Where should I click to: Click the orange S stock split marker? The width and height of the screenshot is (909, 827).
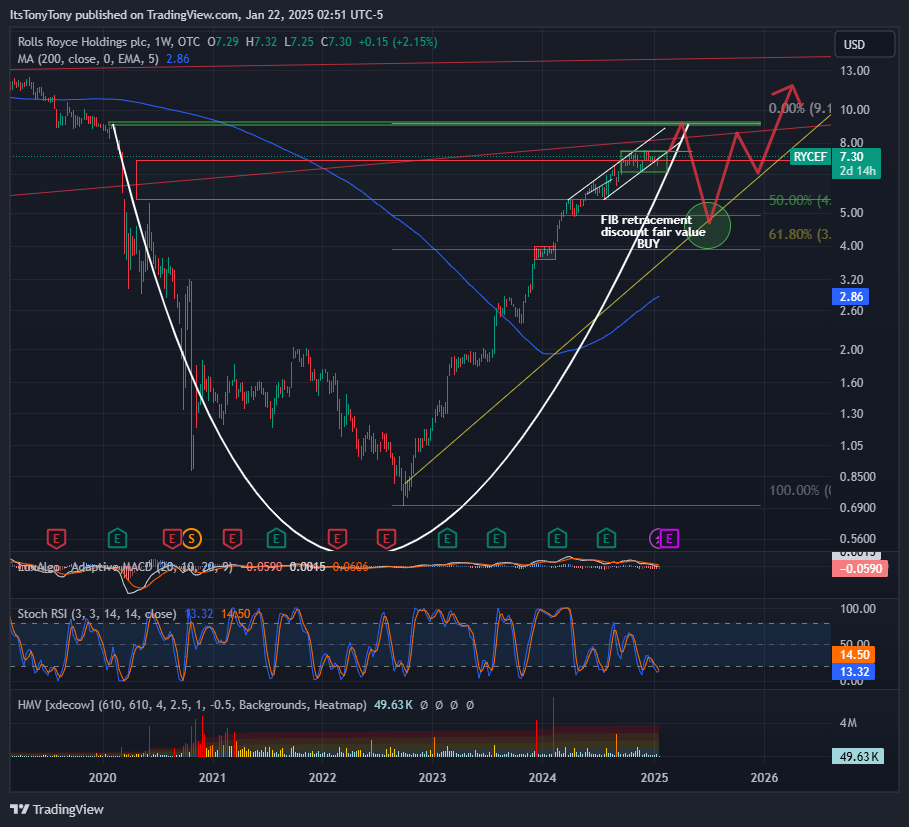[x=191, y=539]
